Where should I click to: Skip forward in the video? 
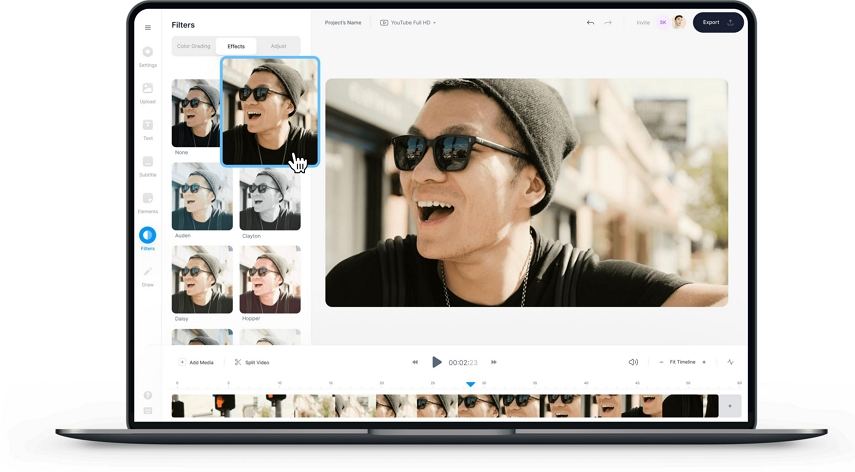pos(493,362)
